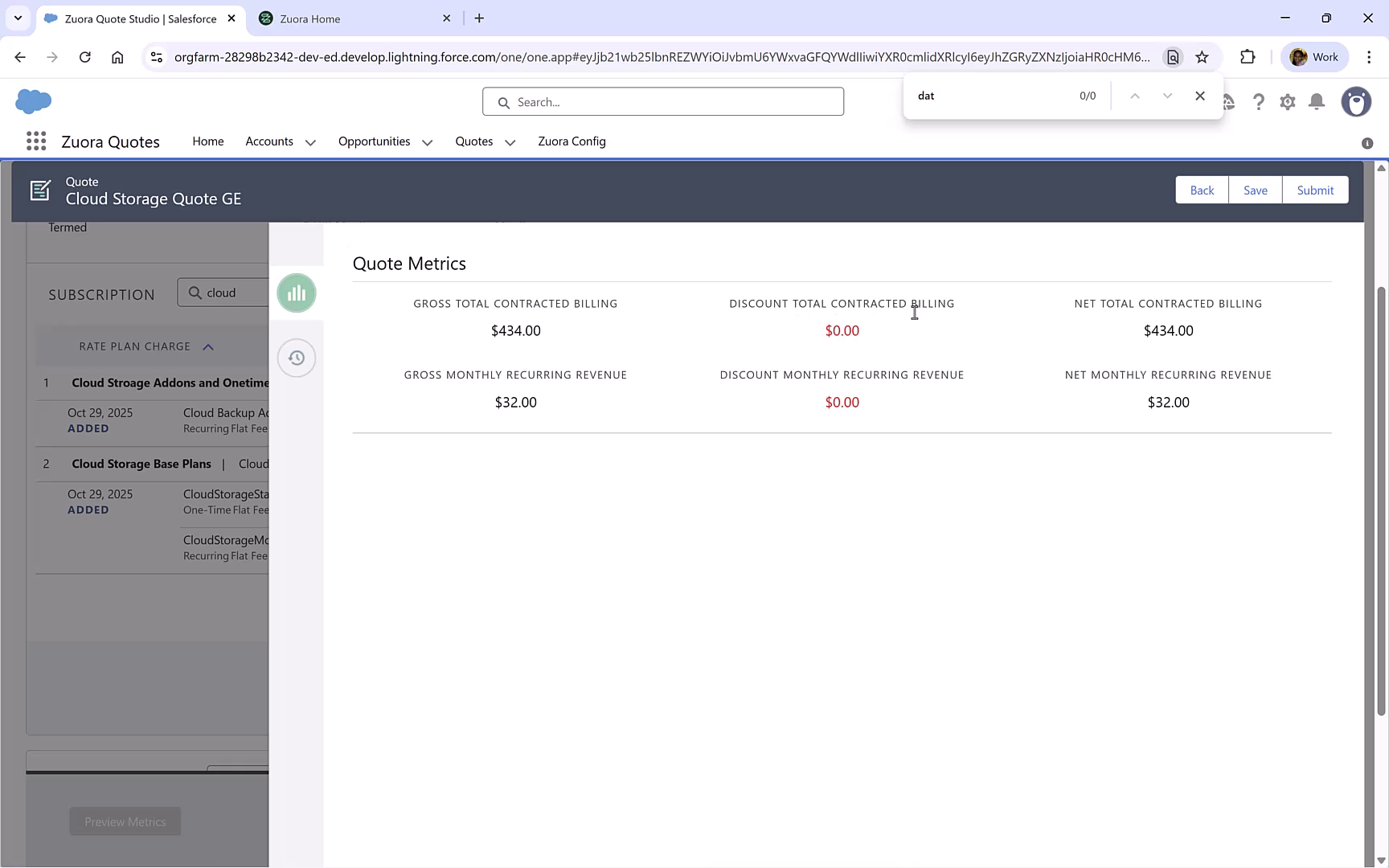The width and height of the screenshot is (1389, 868).
Task: View notifications via the bell icon
Action: [1316, 102]
